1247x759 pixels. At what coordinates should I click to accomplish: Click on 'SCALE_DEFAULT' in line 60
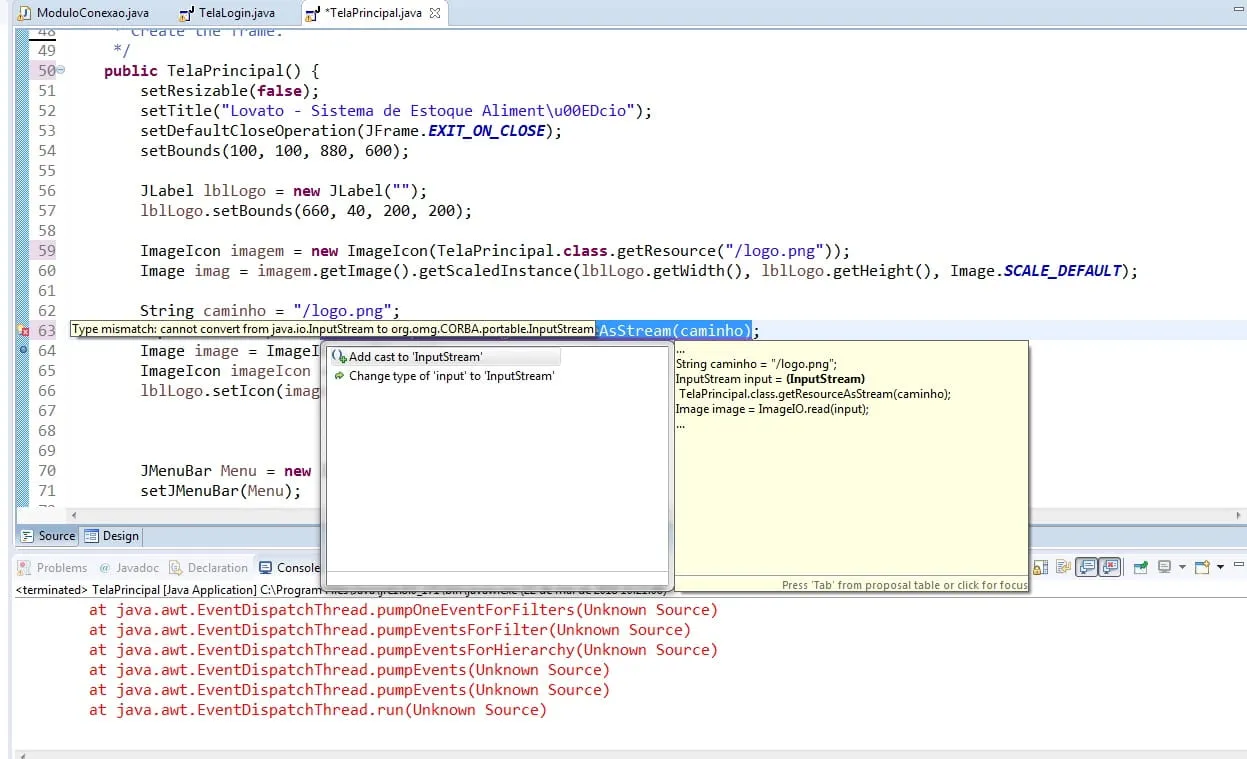coord(1063,271)
